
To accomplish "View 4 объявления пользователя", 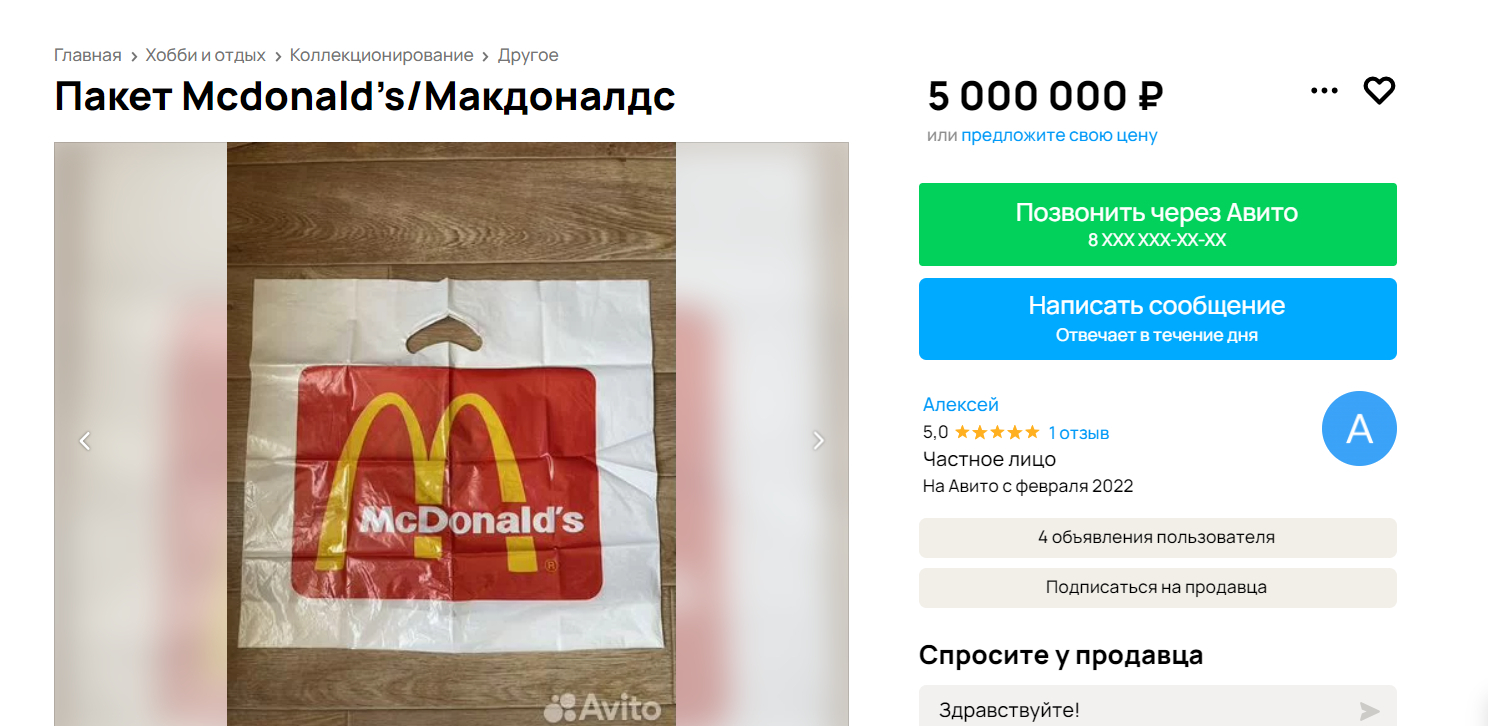I will [1158, 538].
